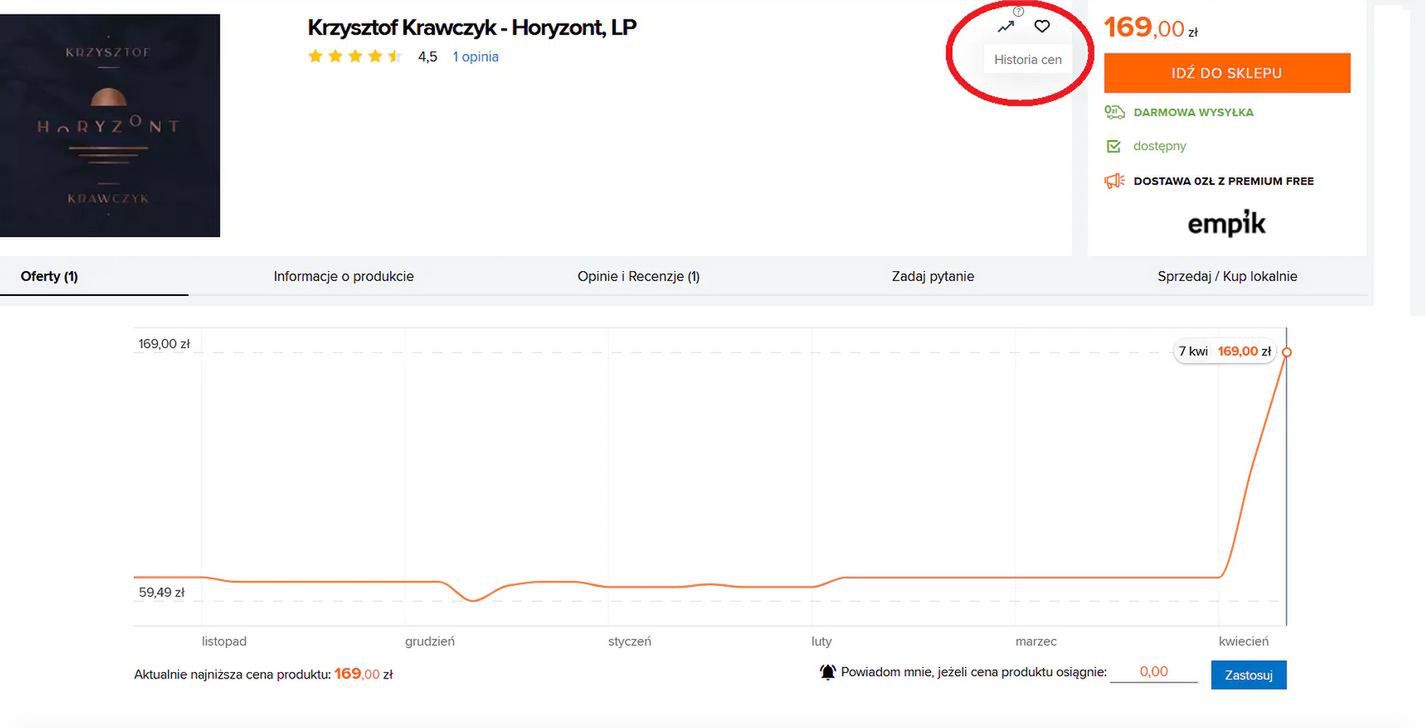Select the luty month label
The height and width of the screenshot is (728, 1425).
coord(822,641)
